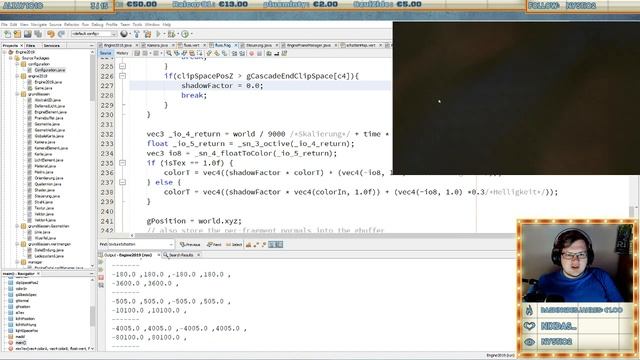This screenshot has height=360, width=640.
Task: Open Configuration.java in project tree
Action: click(x=49, y=70)
